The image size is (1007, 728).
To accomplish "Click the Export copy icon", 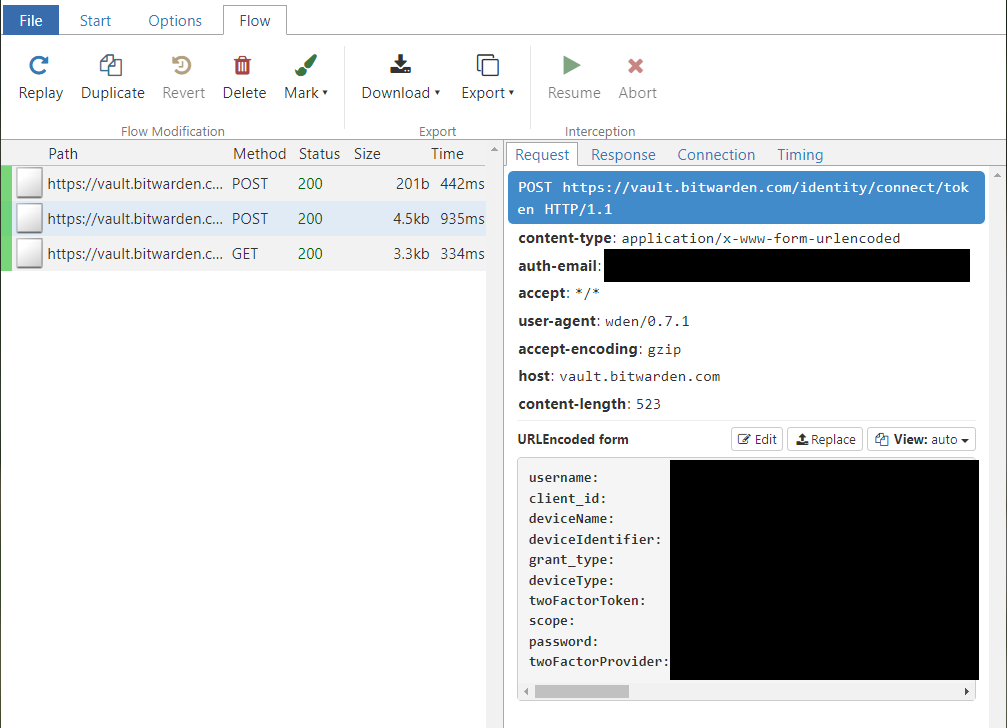I will point(487,65).
